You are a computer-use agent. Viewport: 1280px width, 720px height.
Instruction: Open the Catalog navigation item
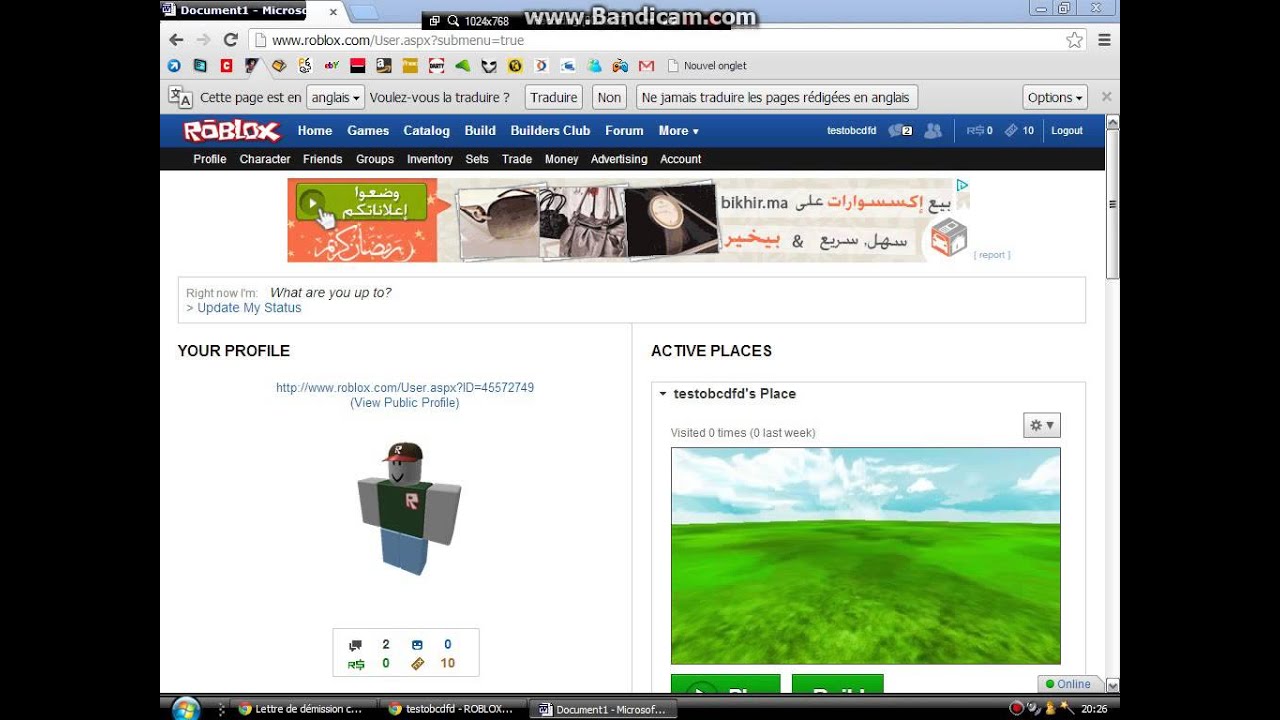(x=427, y=131)
